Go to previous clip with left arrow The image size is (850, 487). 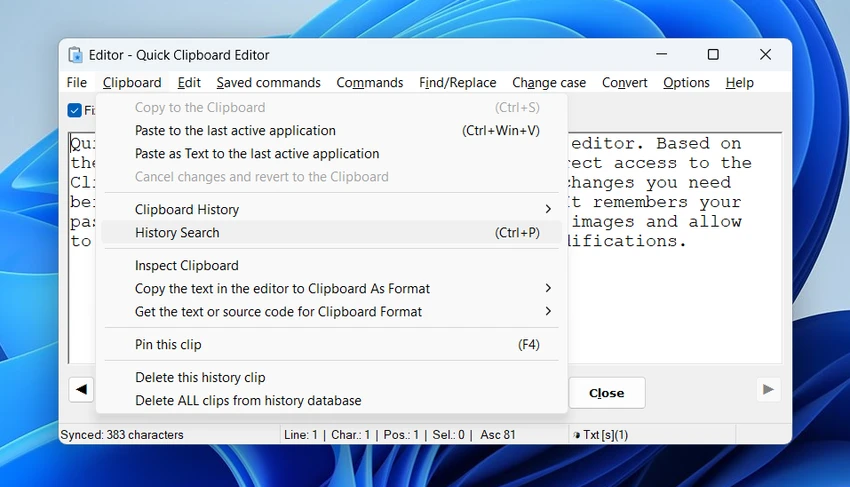(81, 389)
